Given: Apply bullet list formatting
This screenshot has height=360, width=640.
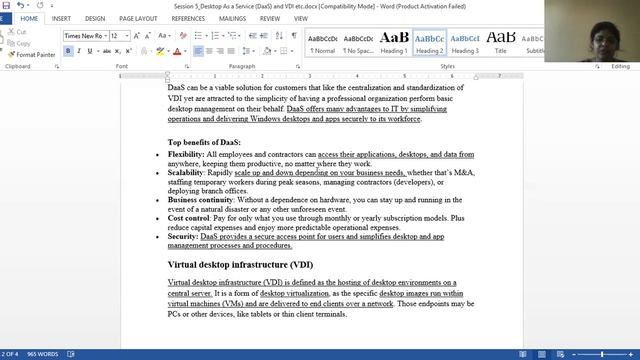Looking at the screenshot, I should pos(198,36).
